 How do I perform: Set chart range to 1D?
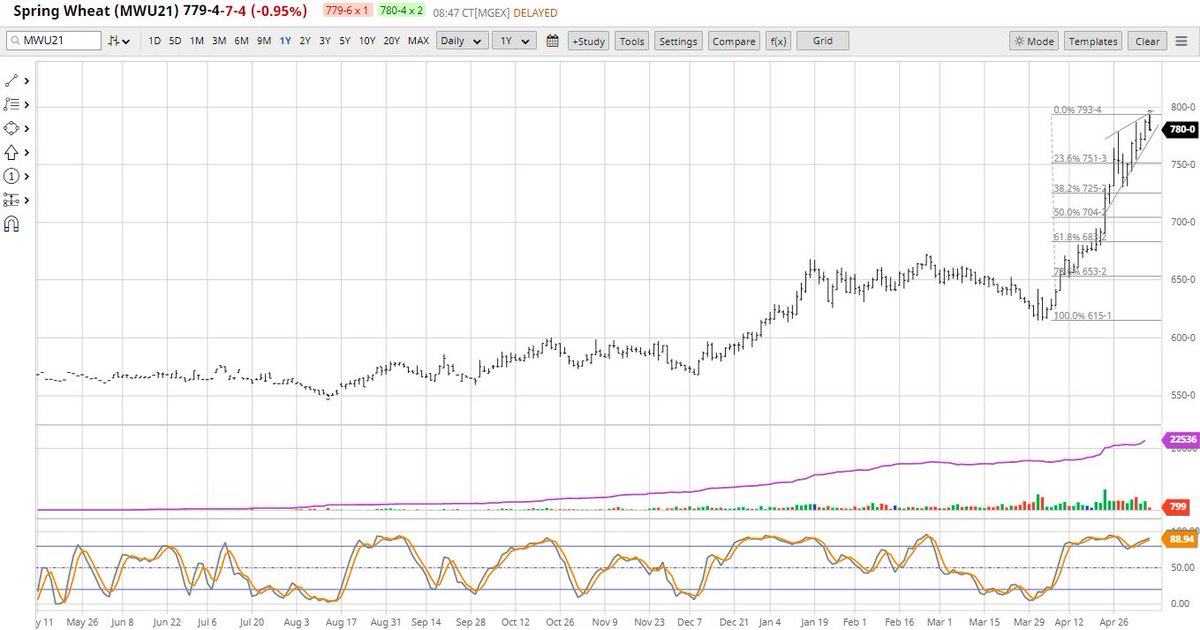(155, 41)
